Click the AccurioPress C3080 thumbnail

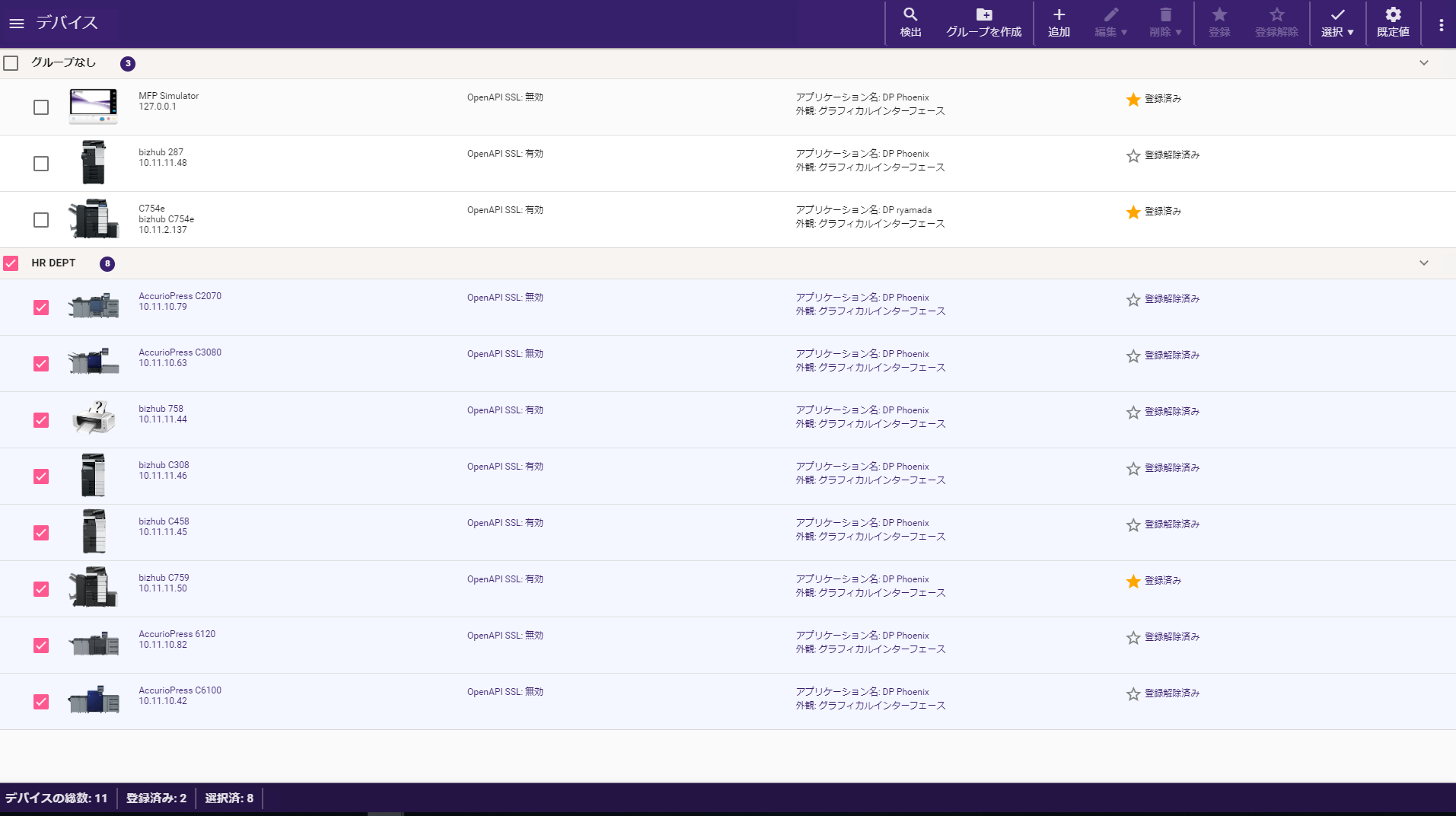click(x=94, y=362)
